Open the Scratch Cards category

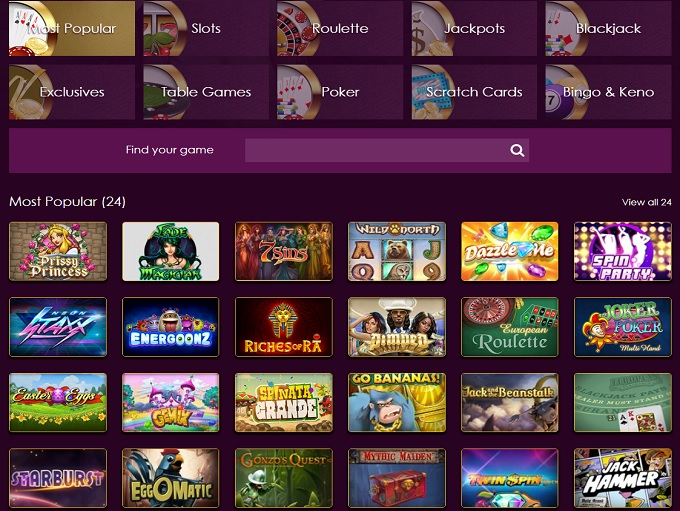[474, 92]
